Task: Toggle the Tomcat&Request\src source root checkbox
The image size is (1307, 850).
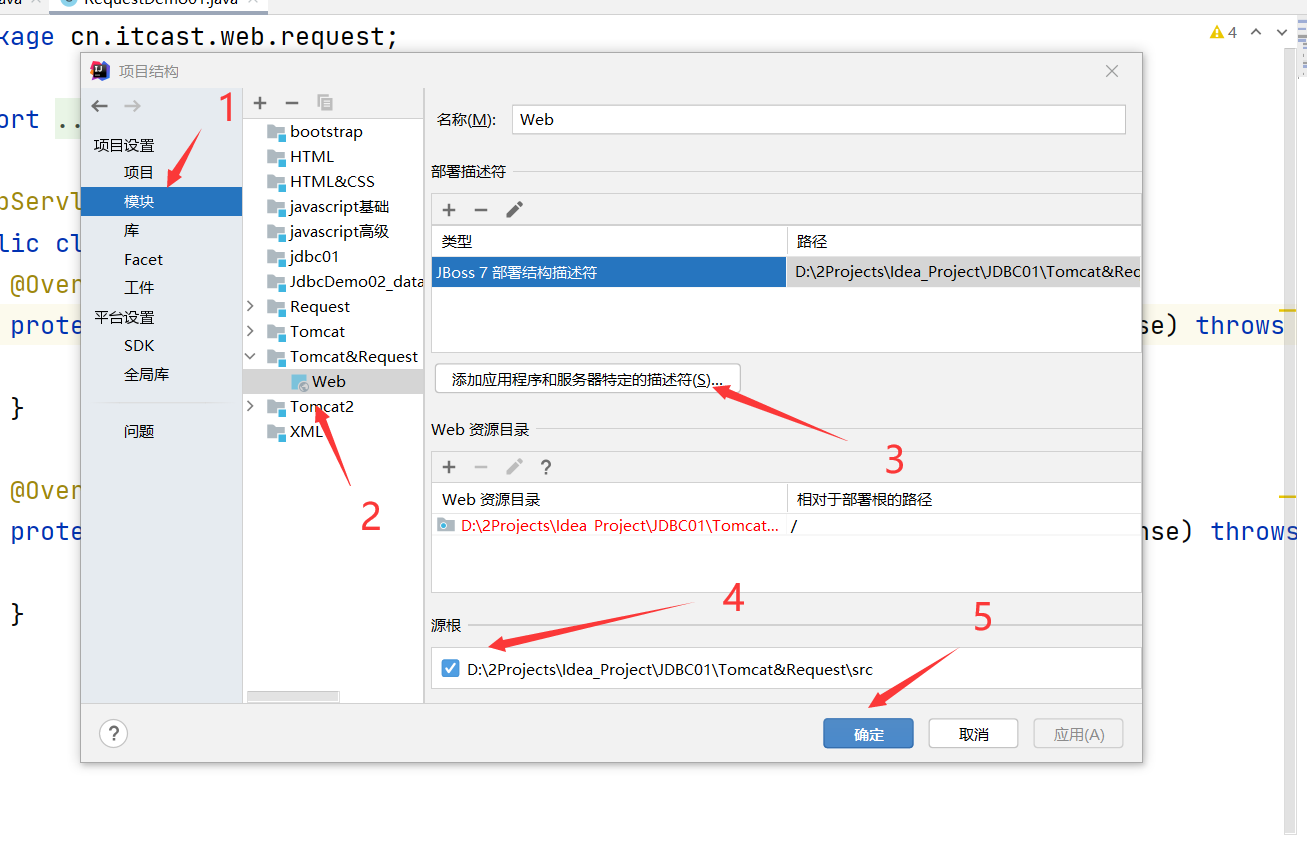Action: [450, 669]
